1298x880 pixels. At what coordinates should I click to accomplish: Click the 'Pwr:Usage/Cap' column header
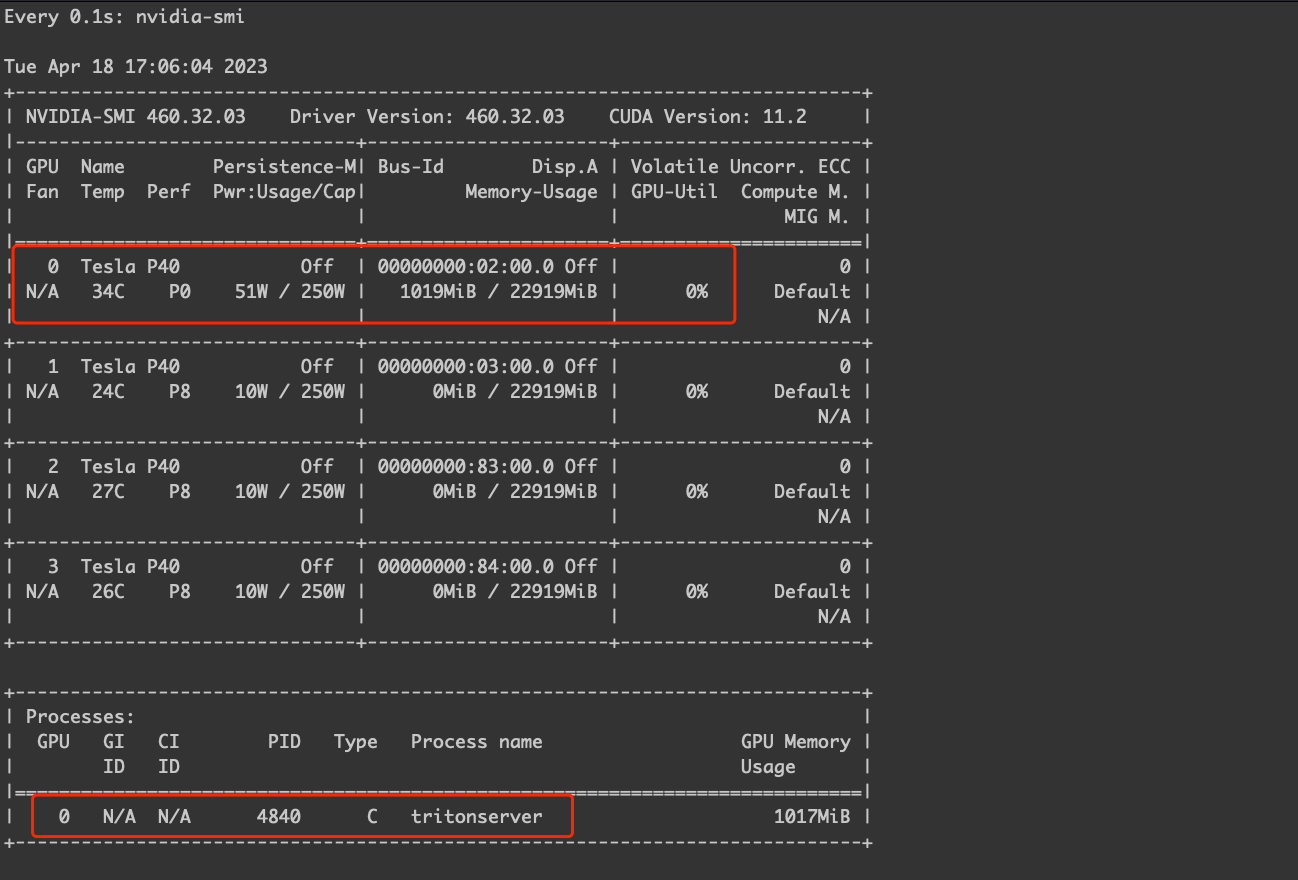point(284,192)
